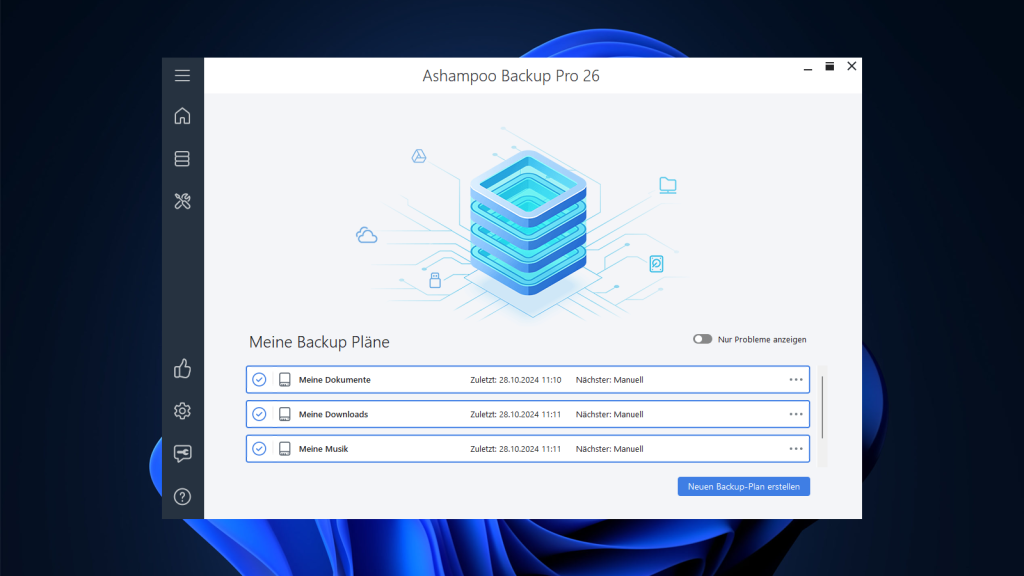The image size is (1024, 576).
Task: Select the Meine Dokumente plan name
Action: 334,379
